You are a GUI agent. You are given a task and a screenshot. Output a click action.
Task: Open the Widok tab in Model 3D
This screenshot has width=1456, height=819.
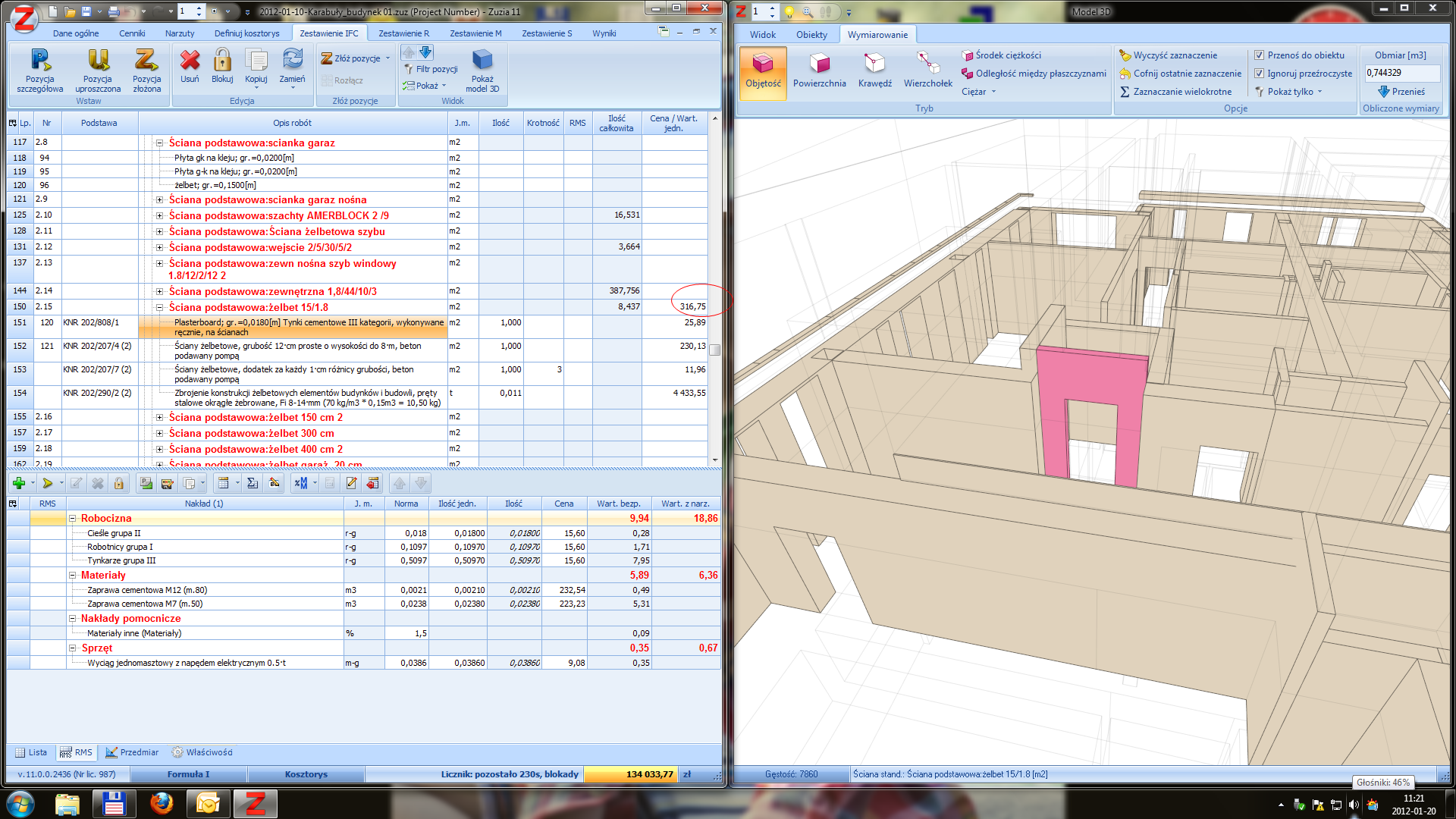[763, 35]
